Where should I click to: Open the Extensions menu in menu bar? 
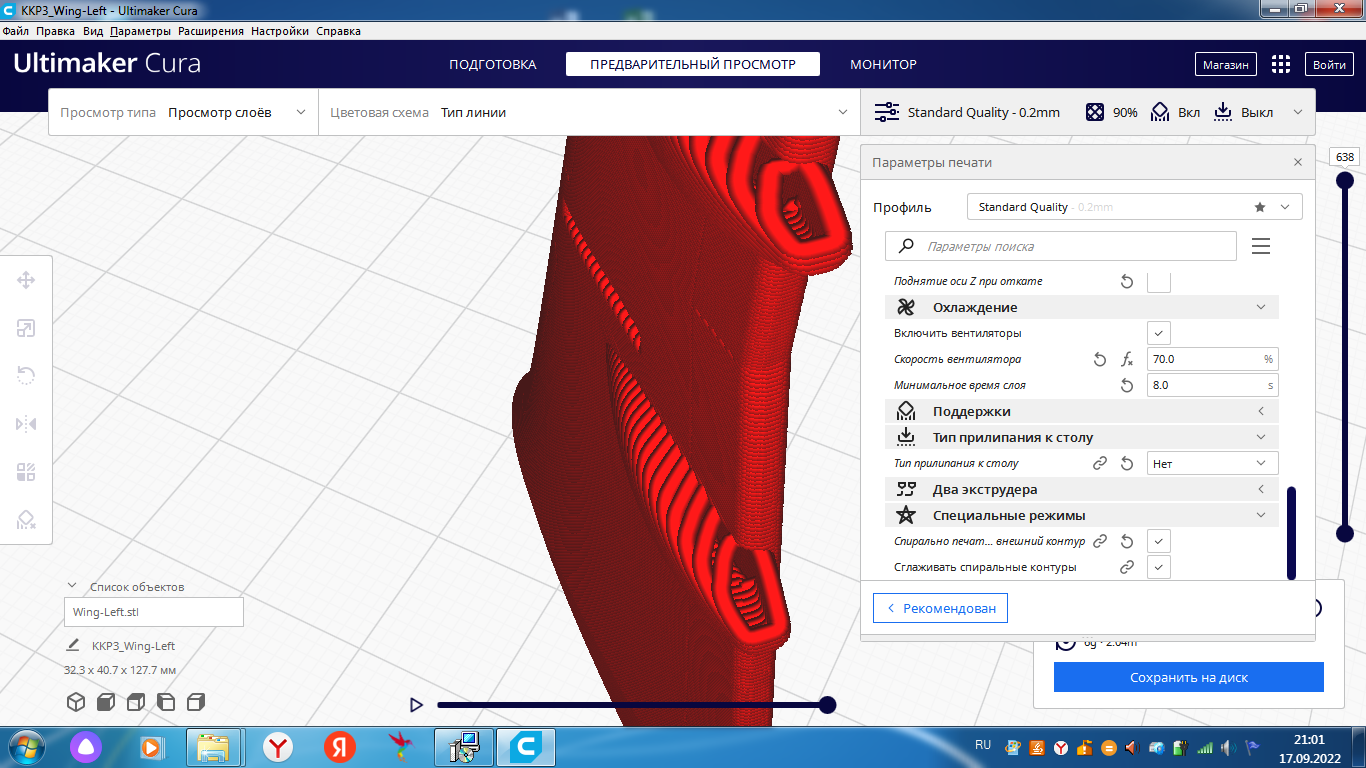(211, 31)
